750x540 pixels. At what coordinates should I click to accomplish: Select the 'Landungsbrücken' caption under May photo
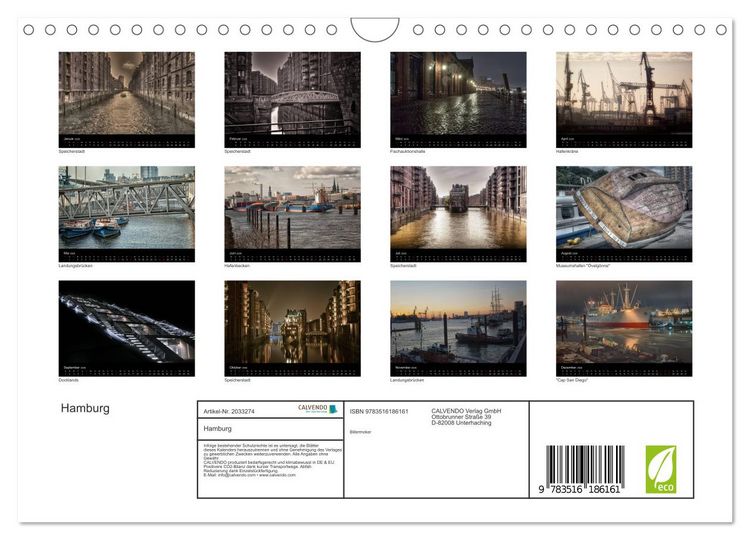pos(75,266)
